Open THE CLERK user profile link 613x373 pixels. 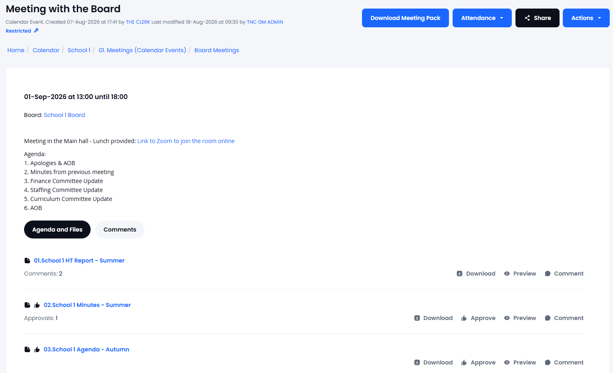pyautogui.click(x=138, y=22)
